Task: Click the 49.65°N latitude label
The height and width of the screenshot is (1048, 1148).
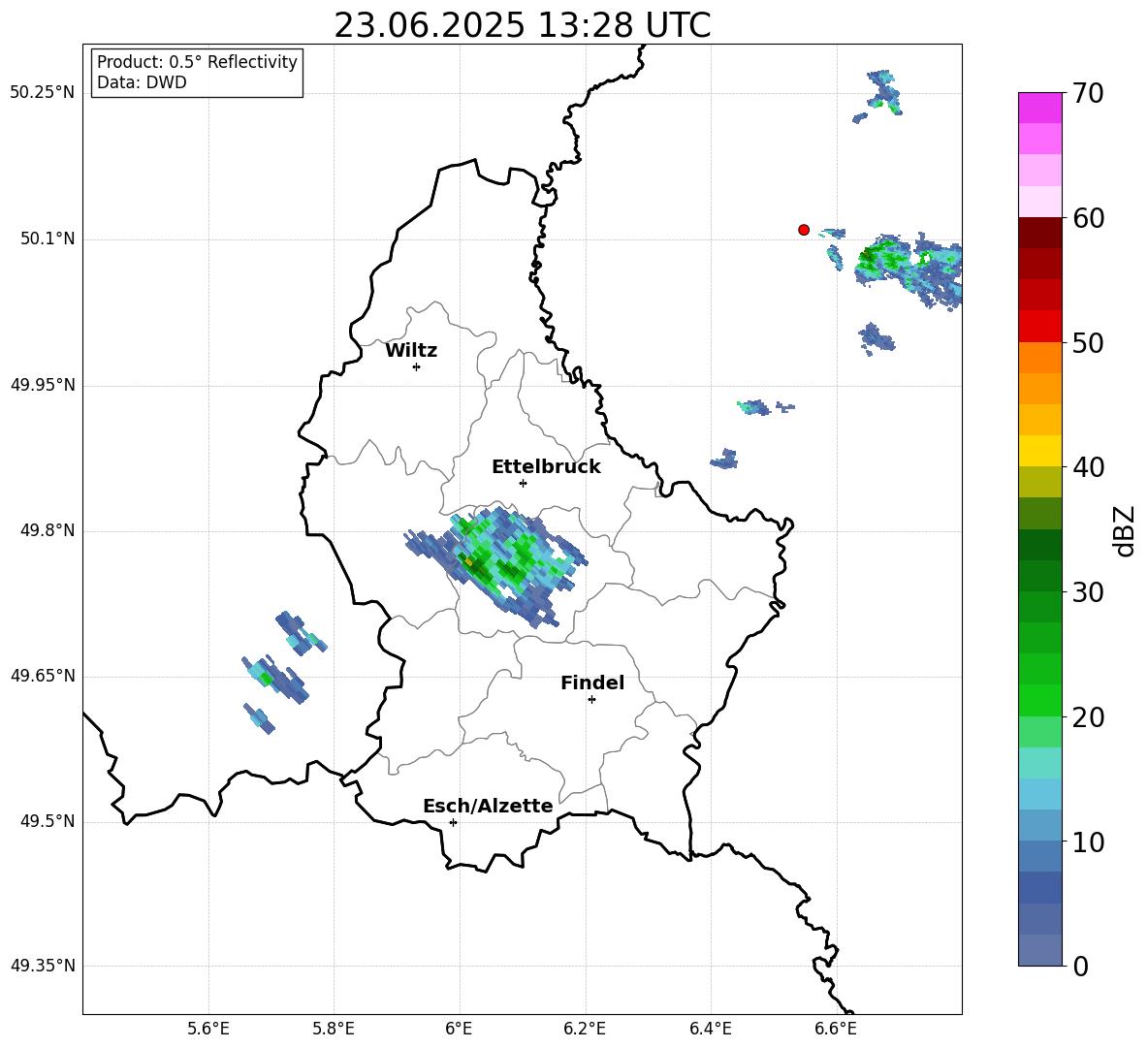Action: click(43, 676)
